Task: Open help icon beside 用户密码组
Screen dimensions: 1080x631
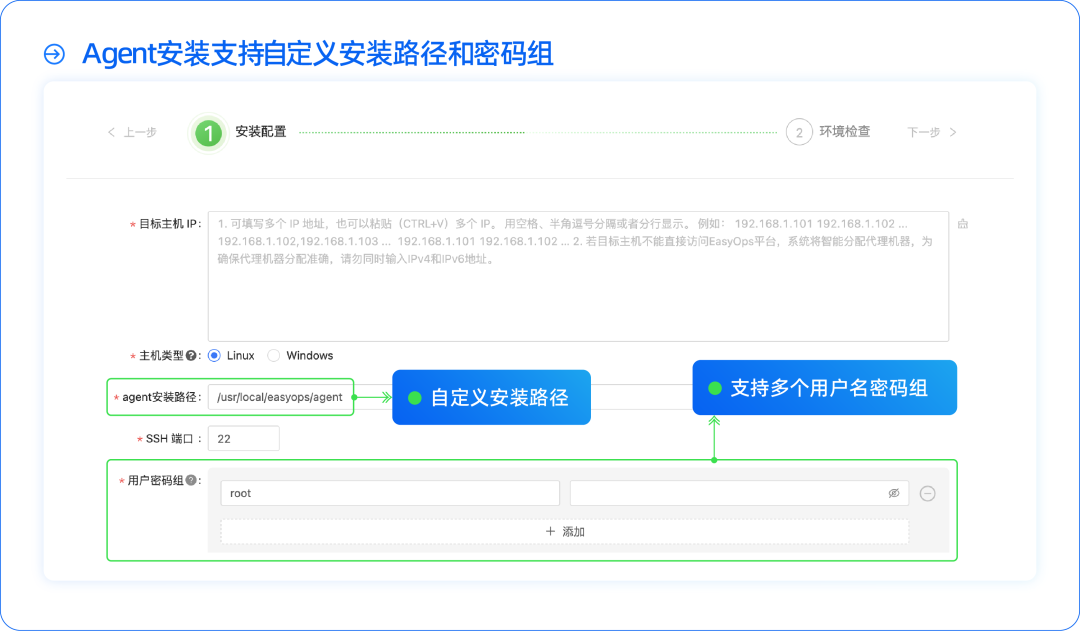Action: (191, 480)
